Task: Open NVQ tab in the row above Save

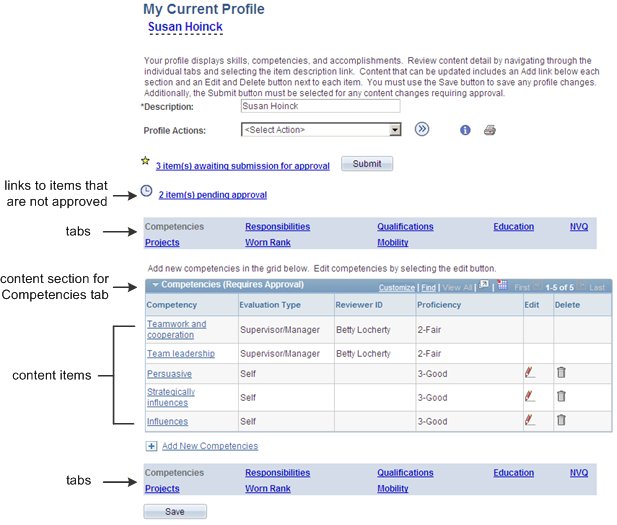Action: coord(579,473)
